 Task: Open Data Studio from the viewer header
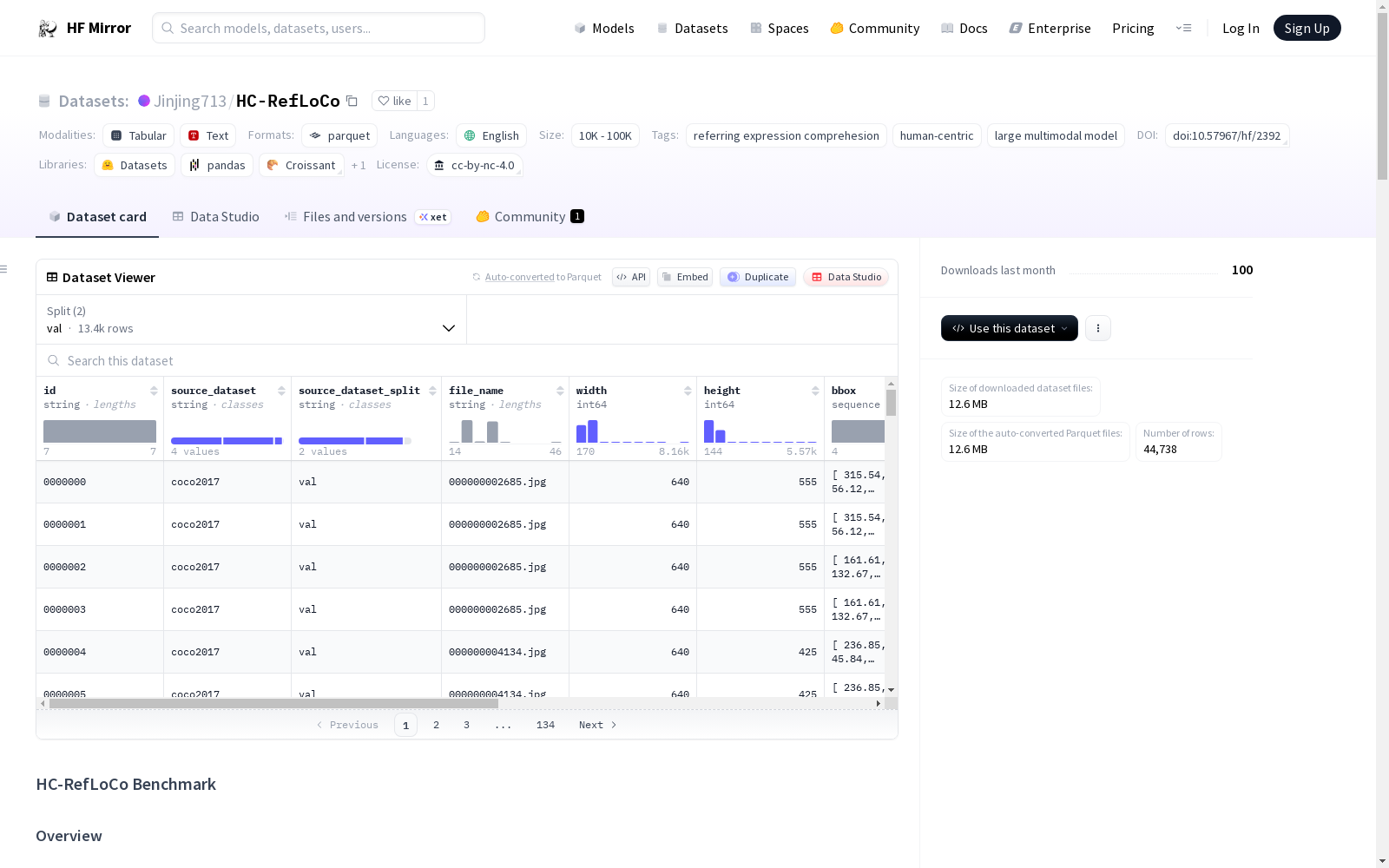pyautogui.click(x=846, y=277)
